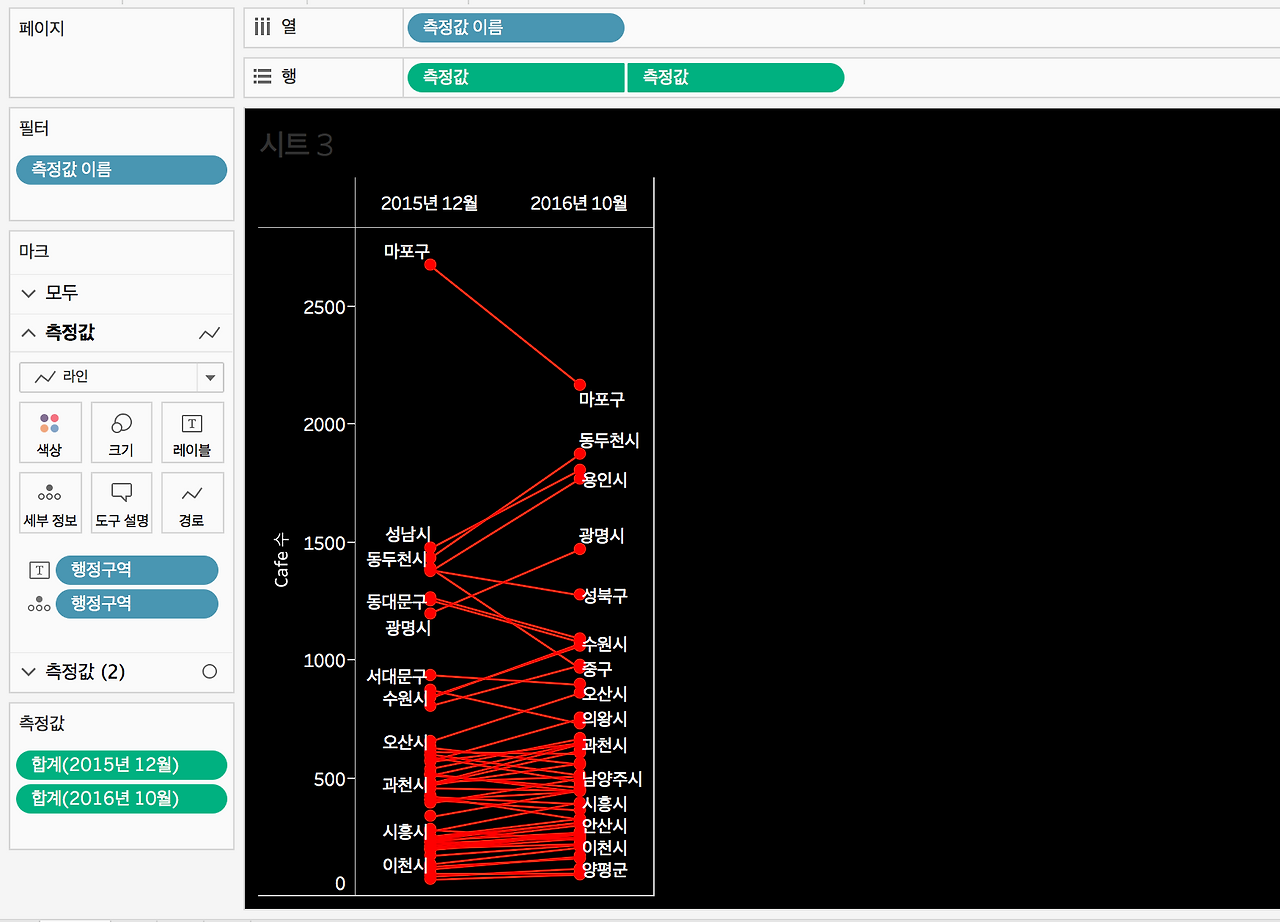Viewport: 1280px width, 922px height.
Task: Open the Label (레이블) marks card
Action: (192, 432)
